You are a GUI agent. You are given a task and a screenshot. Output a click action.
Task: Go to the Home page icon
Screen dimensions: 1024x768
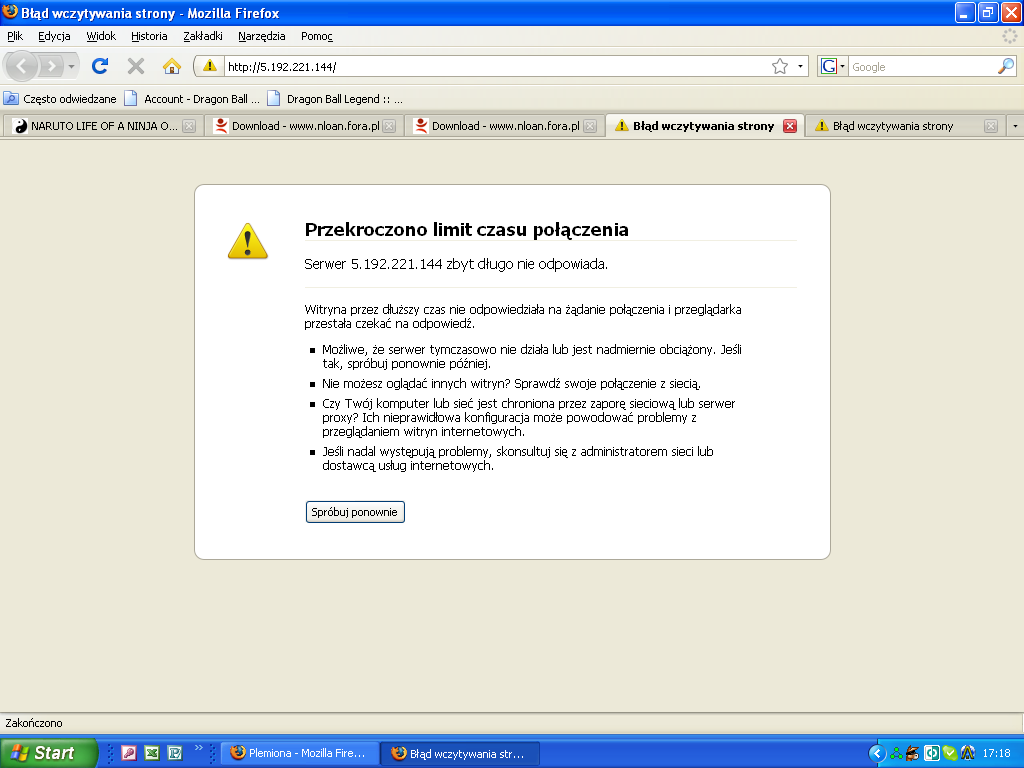tap(172, 66)
